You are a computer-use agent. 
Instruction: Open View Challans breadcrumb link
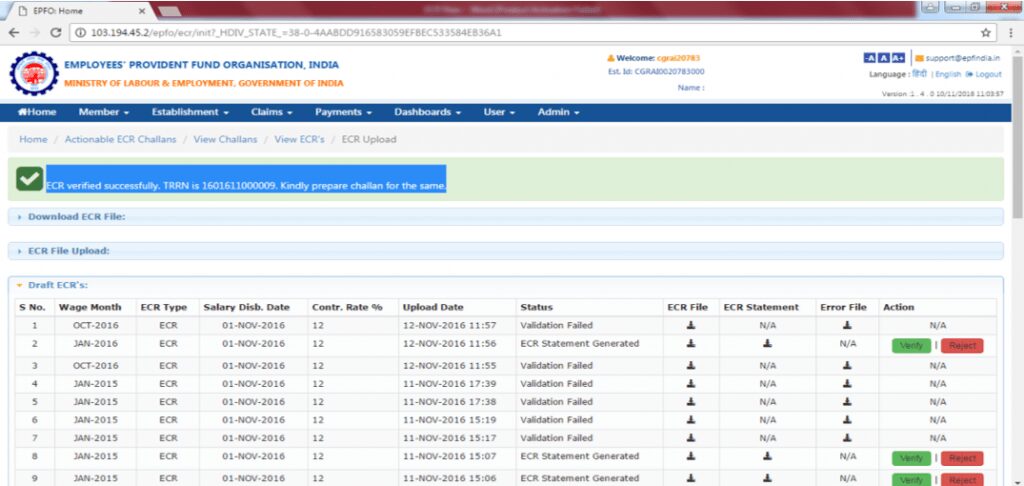coord(225,139)
